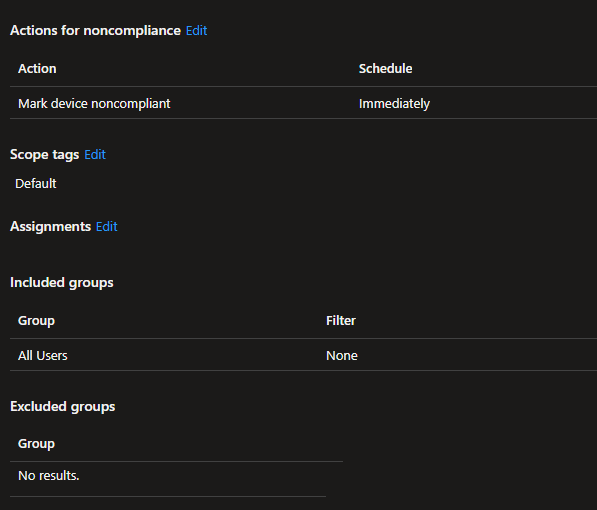Click the Included groups heading

pos(62,283)
